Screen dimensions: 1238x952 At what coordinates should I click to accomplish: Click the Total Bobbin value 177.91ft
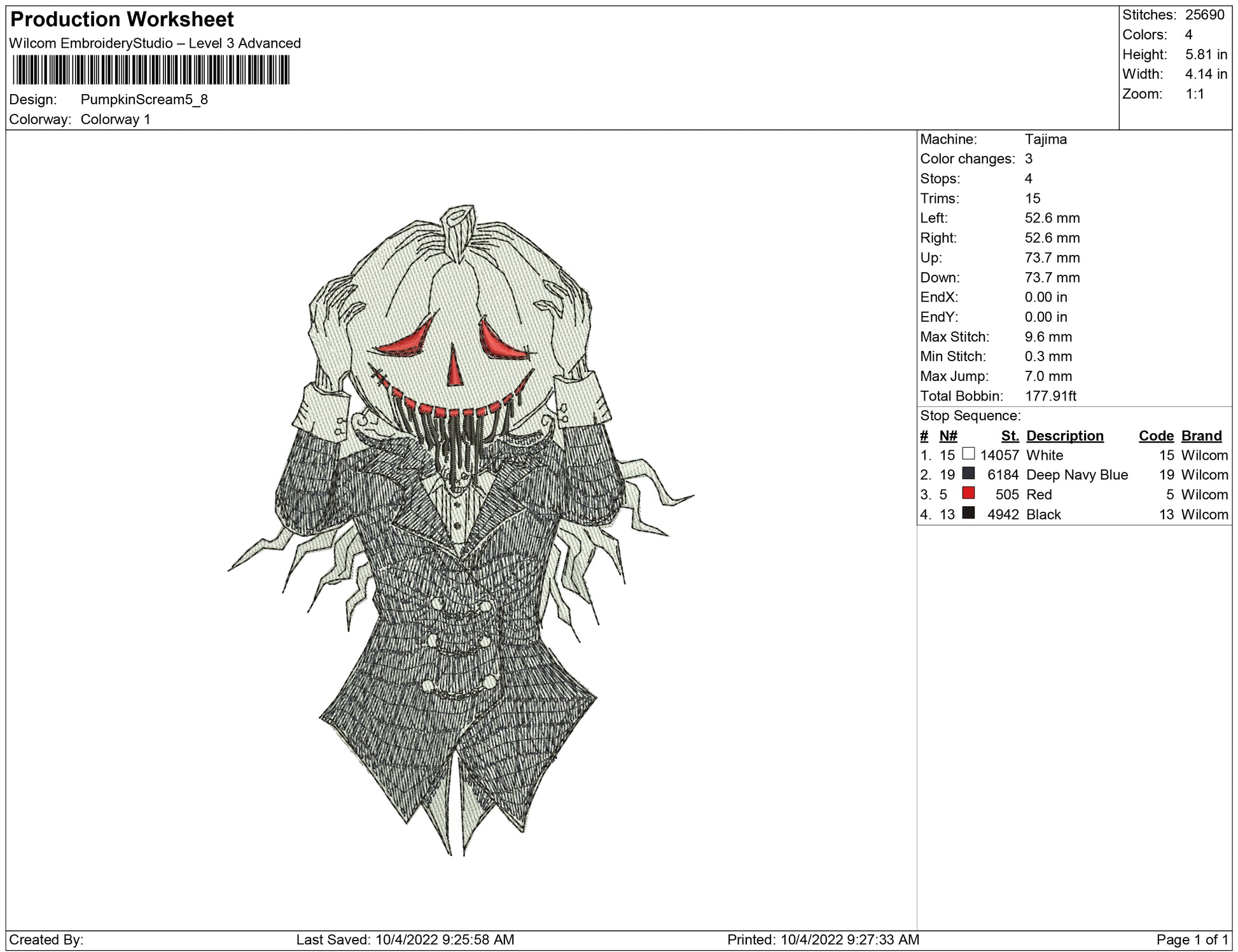click(1050, 396)
